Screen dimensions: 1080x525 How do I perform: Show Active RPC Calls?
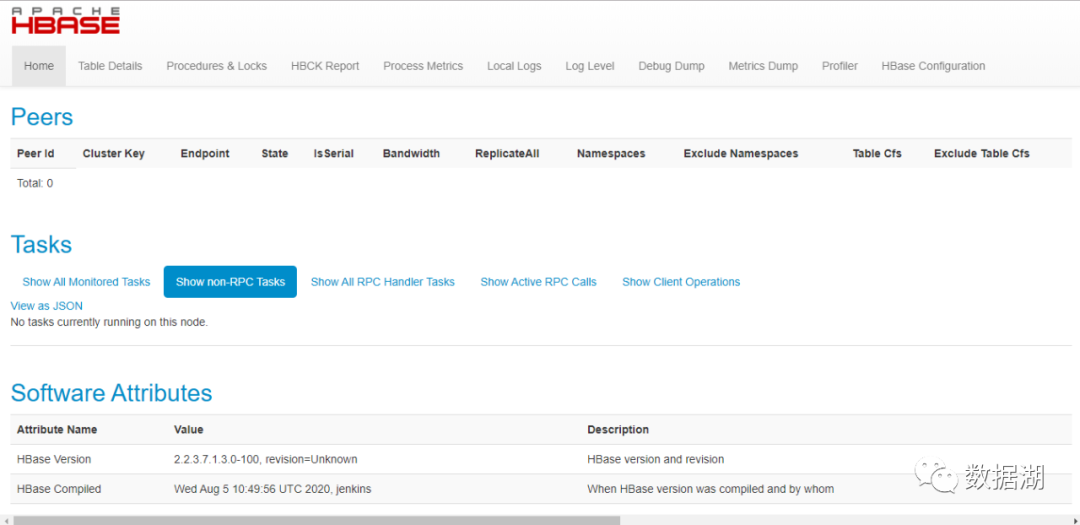(x=538, y=282)
